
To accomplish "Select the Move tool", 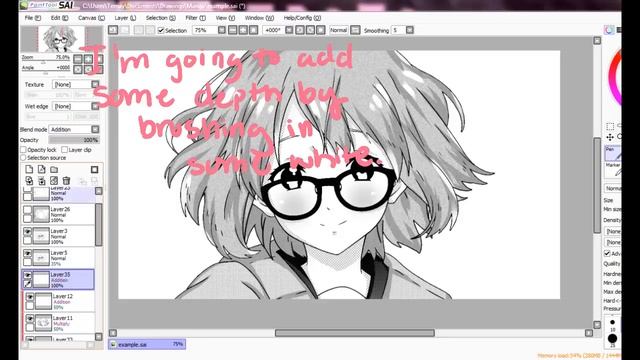I will [610, 137].
